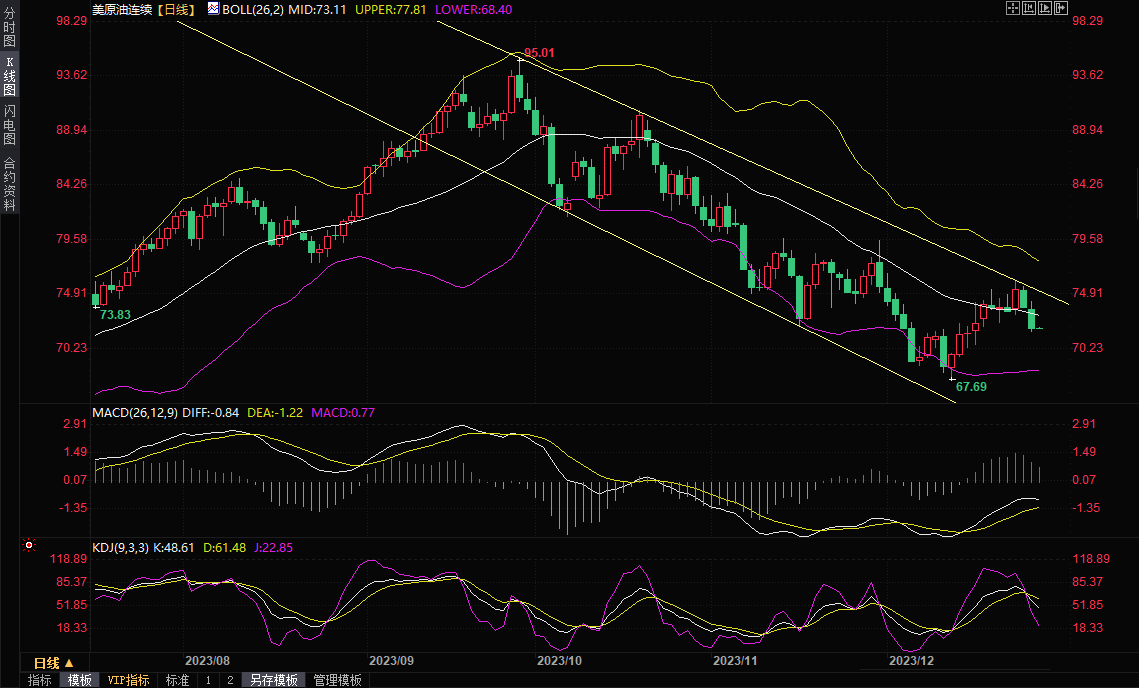The height and width of the screenshot is (688, 1139).
Task: Click the BOLL indicator chart icon
Action: coord(214,8)
